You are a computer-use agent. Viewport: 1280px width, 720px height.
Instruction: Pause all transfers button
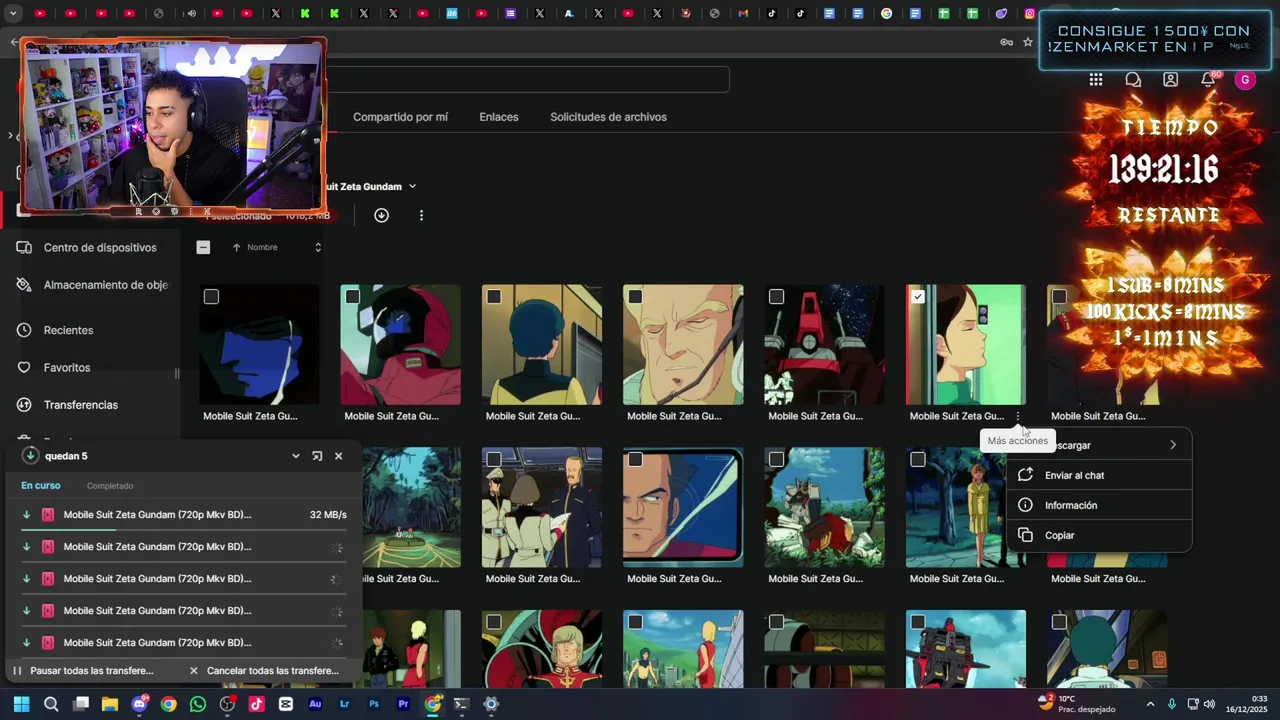(83, 671)
